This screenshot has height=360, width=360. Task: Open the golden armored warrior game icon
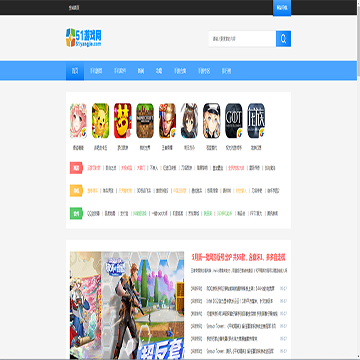167,121
